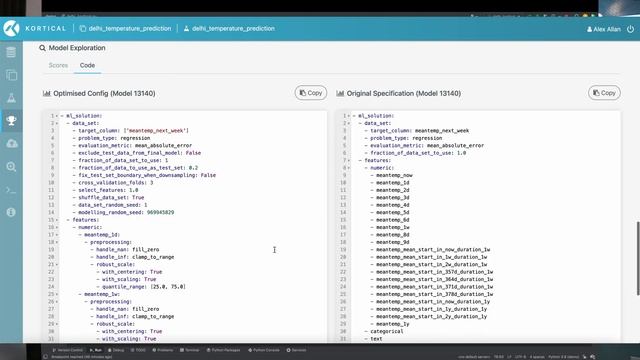Copy the Optimised Config code

tap(311, 93)
